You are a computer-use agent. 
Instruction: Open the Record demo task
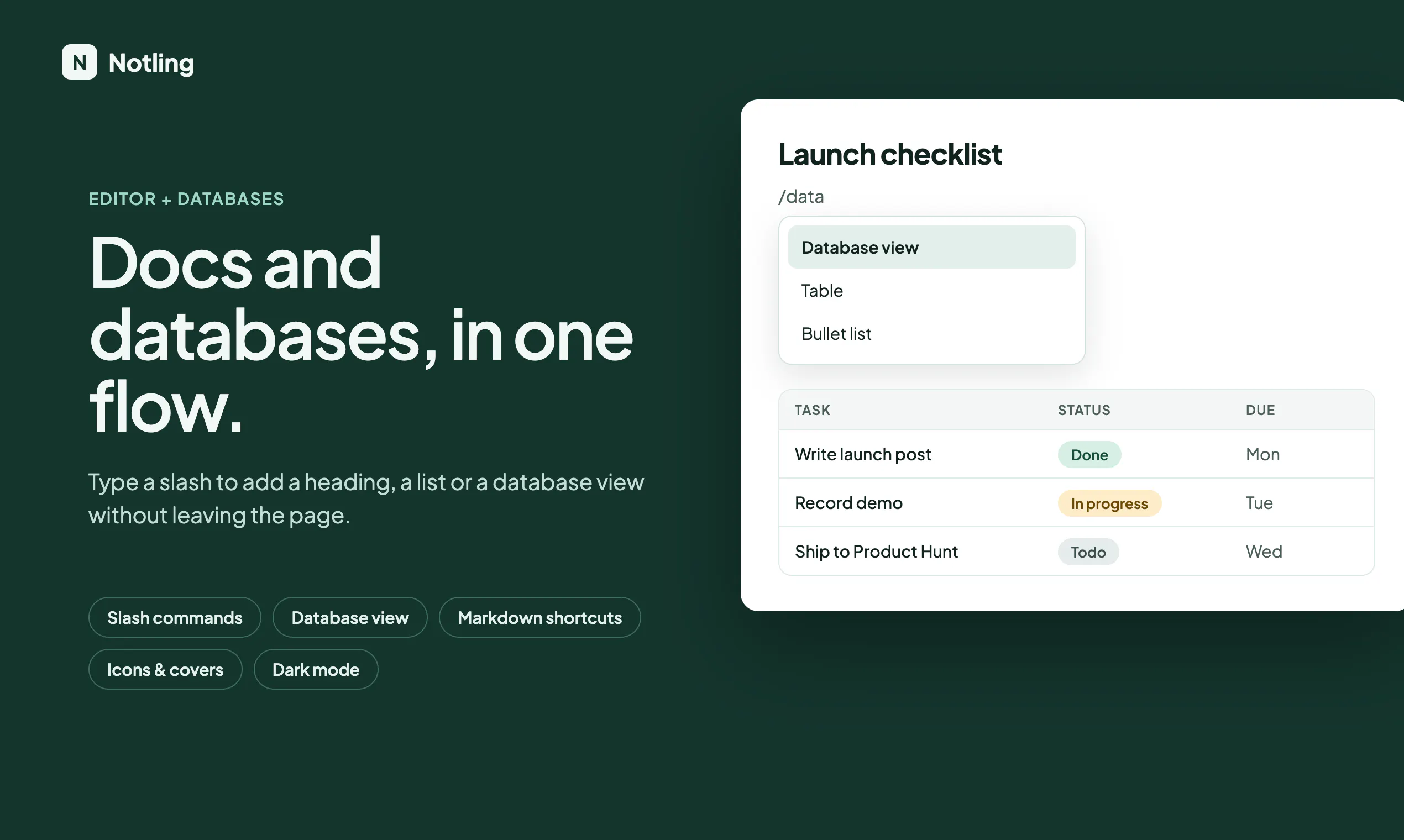tap(848, 503)
